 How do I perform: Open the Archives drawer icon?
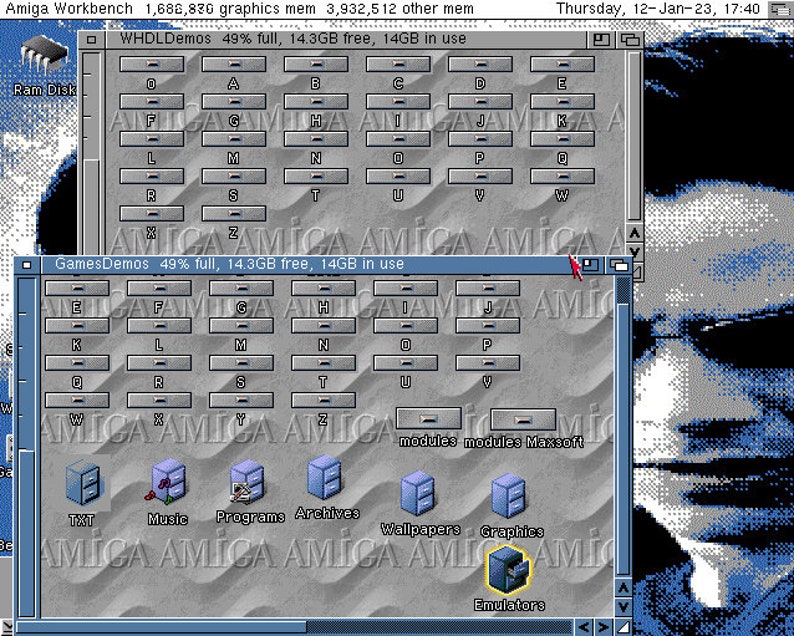(x=325, y=478)
